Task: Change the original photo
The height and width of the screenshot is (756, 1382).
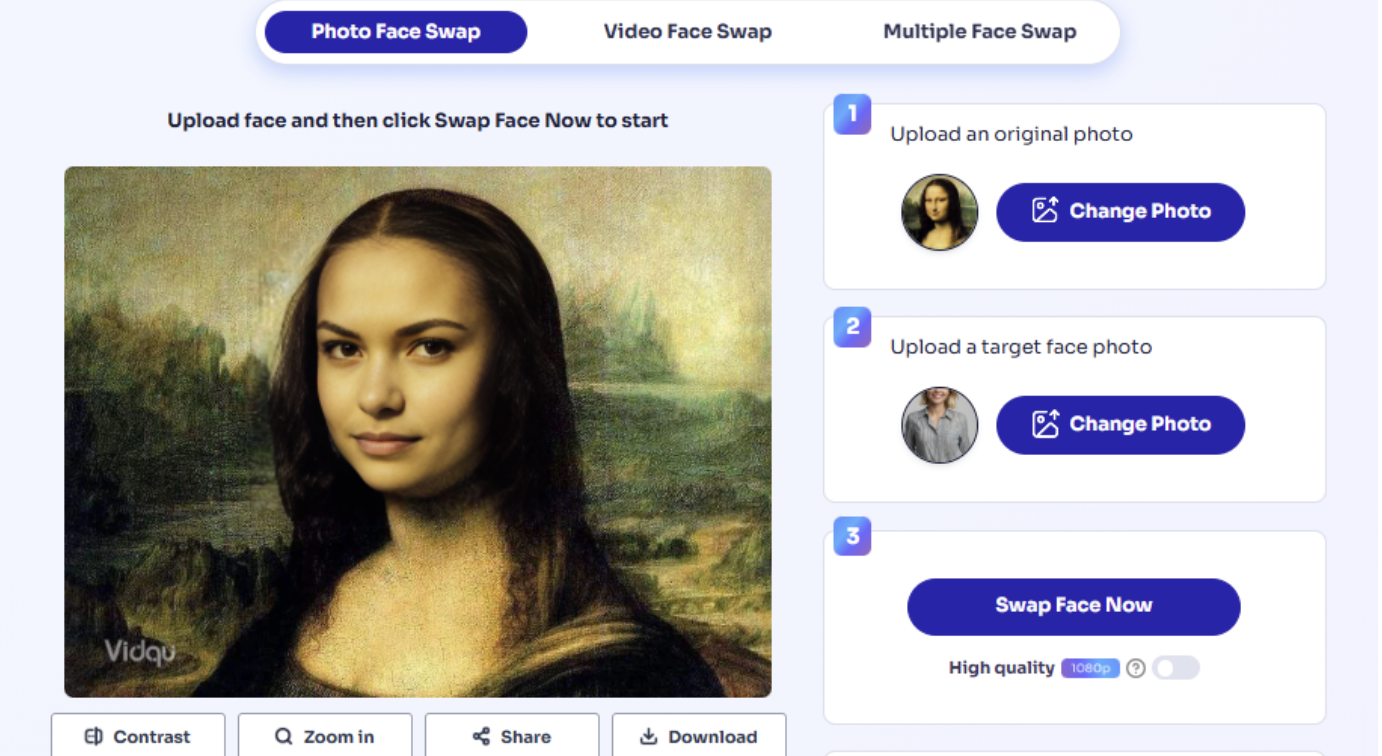Action: coord(1120,212)
